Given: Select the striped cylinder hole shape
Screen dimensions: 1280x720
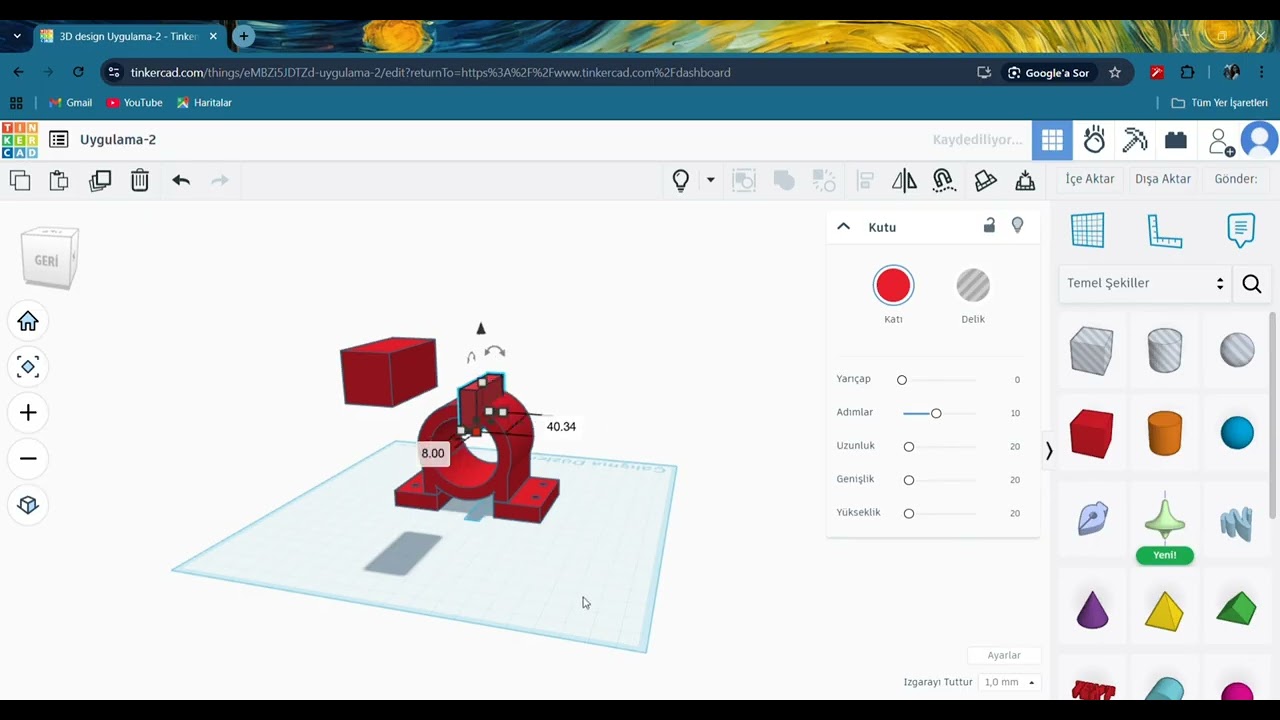Looking at the screenshot, I should coord(1165,350).
